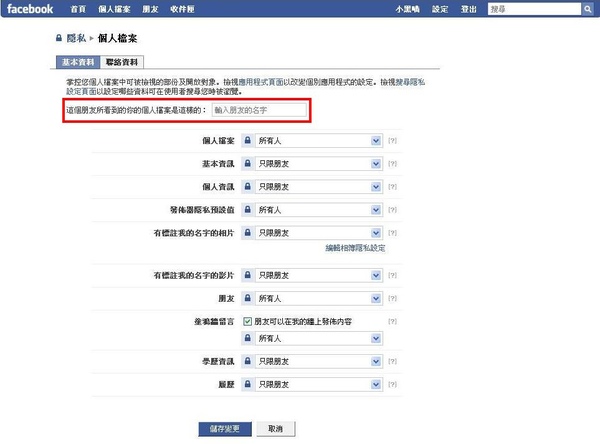Open the 學歷資訊 privacy dropdown
600x444 pixels.
[x=319, y=361]
